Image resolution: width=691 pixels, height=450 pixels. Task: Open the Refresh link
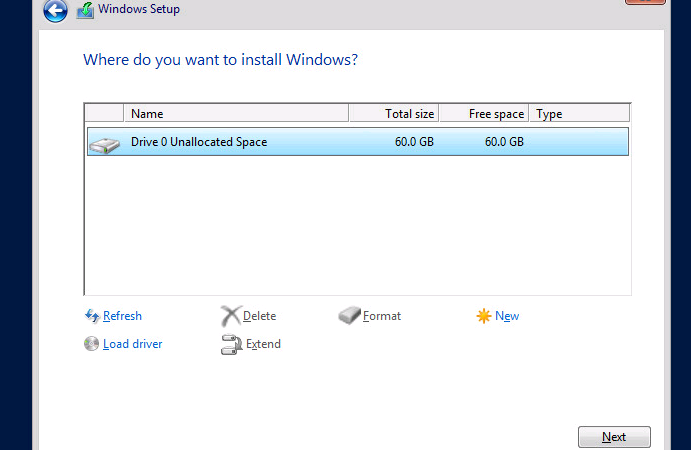coord(122,316)
